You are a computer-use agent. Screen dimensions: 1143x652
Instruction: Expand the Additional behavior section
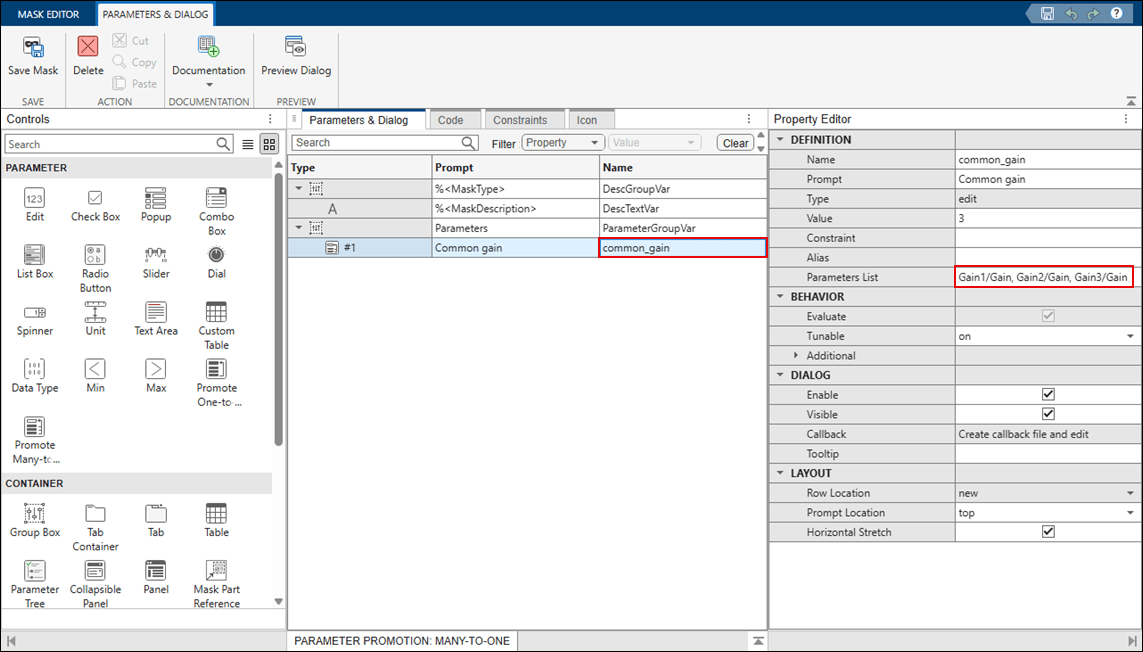pyautogui.click(x=796, y=355)
